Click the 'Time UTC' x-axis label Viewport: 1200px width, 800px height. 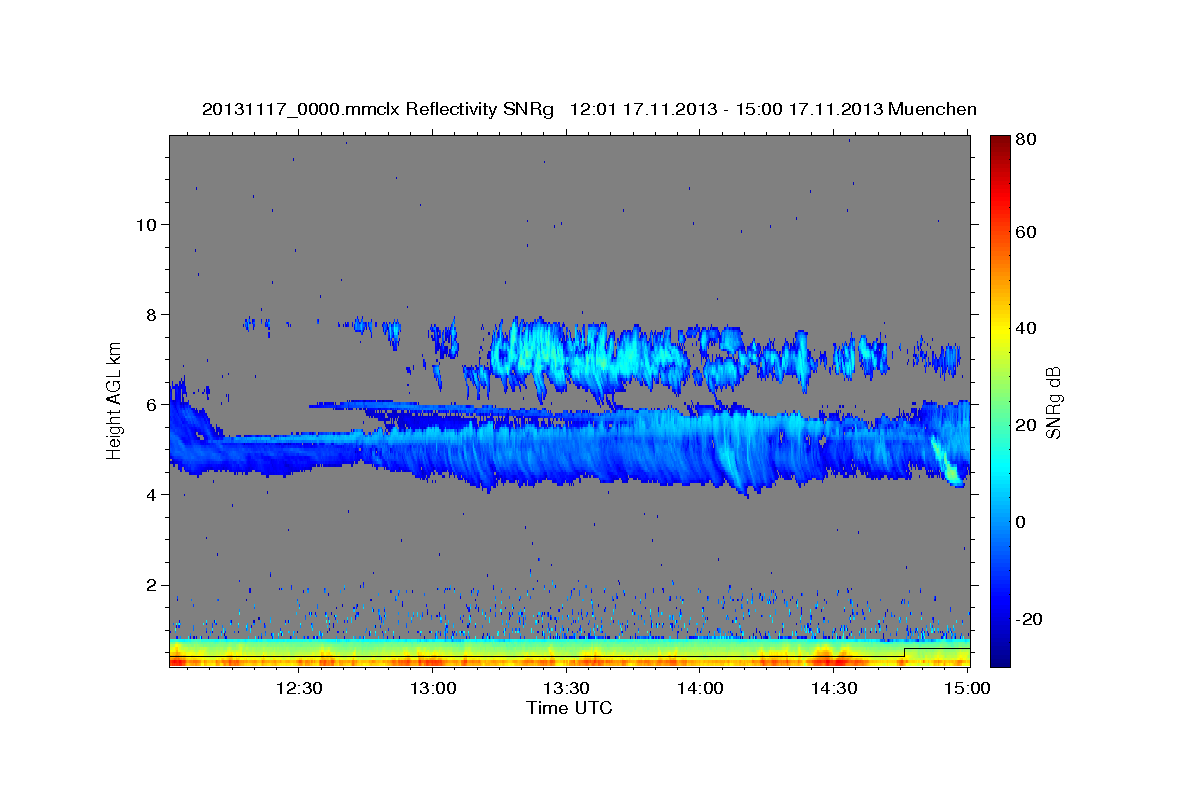click(569, 708)
